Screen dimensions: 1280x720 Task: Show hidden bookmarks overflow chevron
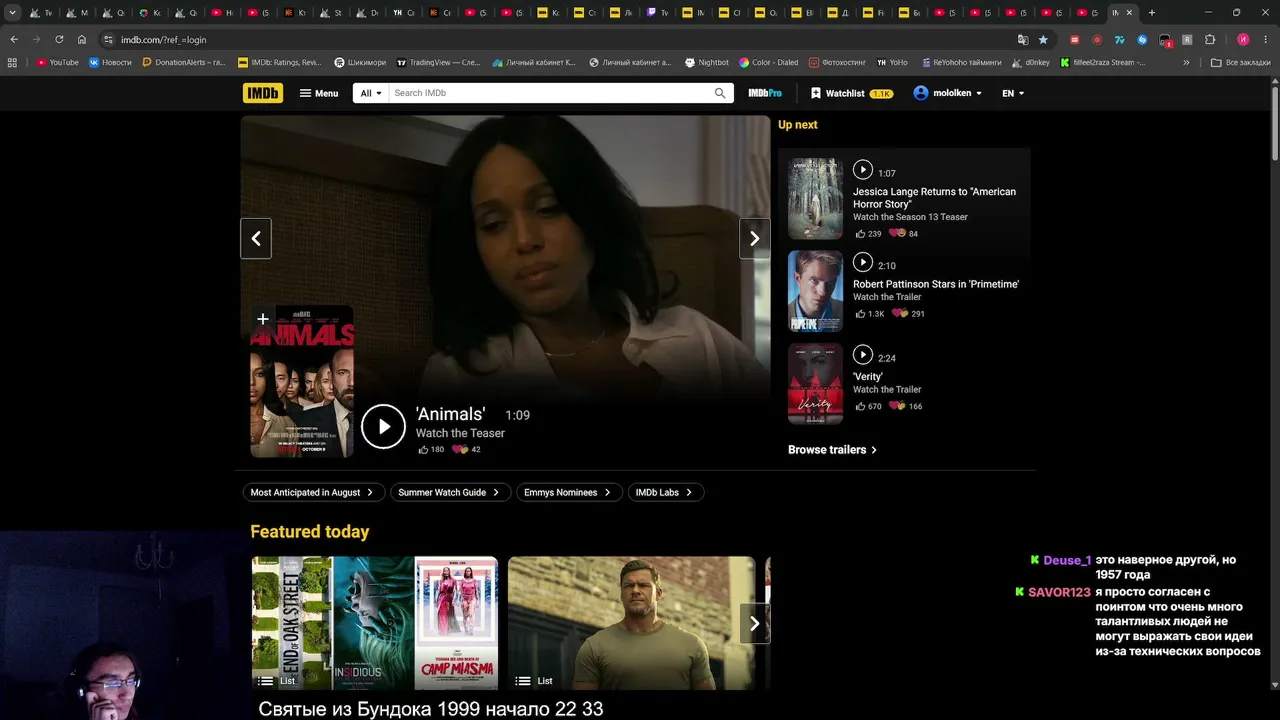pyautogui.click(x=1187, y=62)
